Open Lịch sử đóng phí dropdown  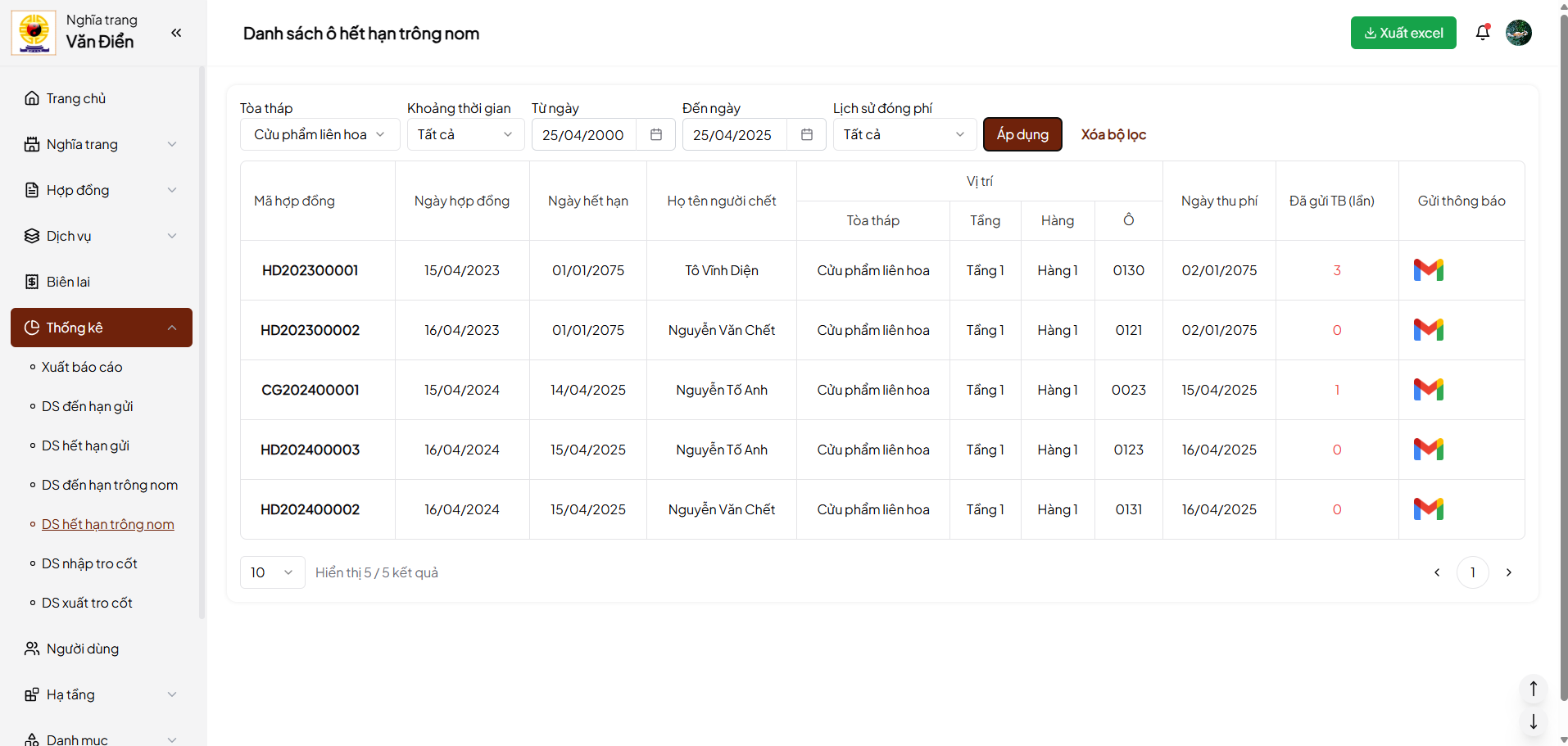pos(904,135)
